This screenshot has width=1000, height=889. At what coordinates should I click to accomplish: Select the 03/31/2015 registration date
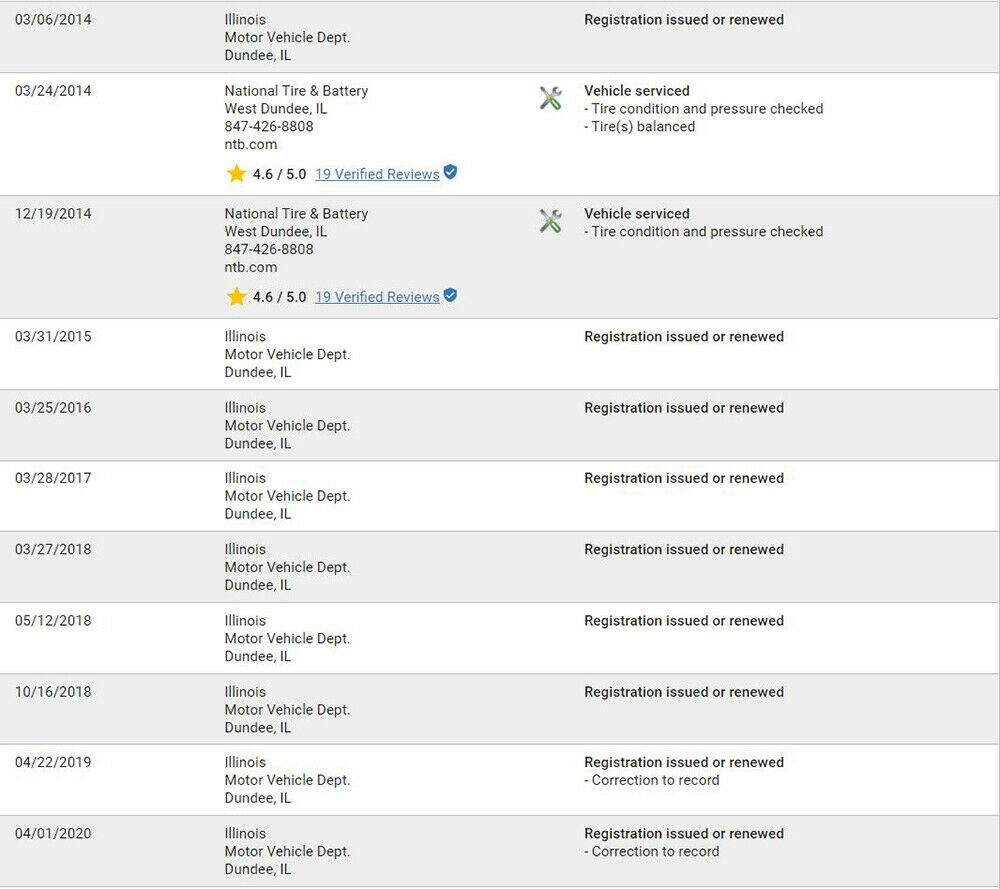(53, 337)
